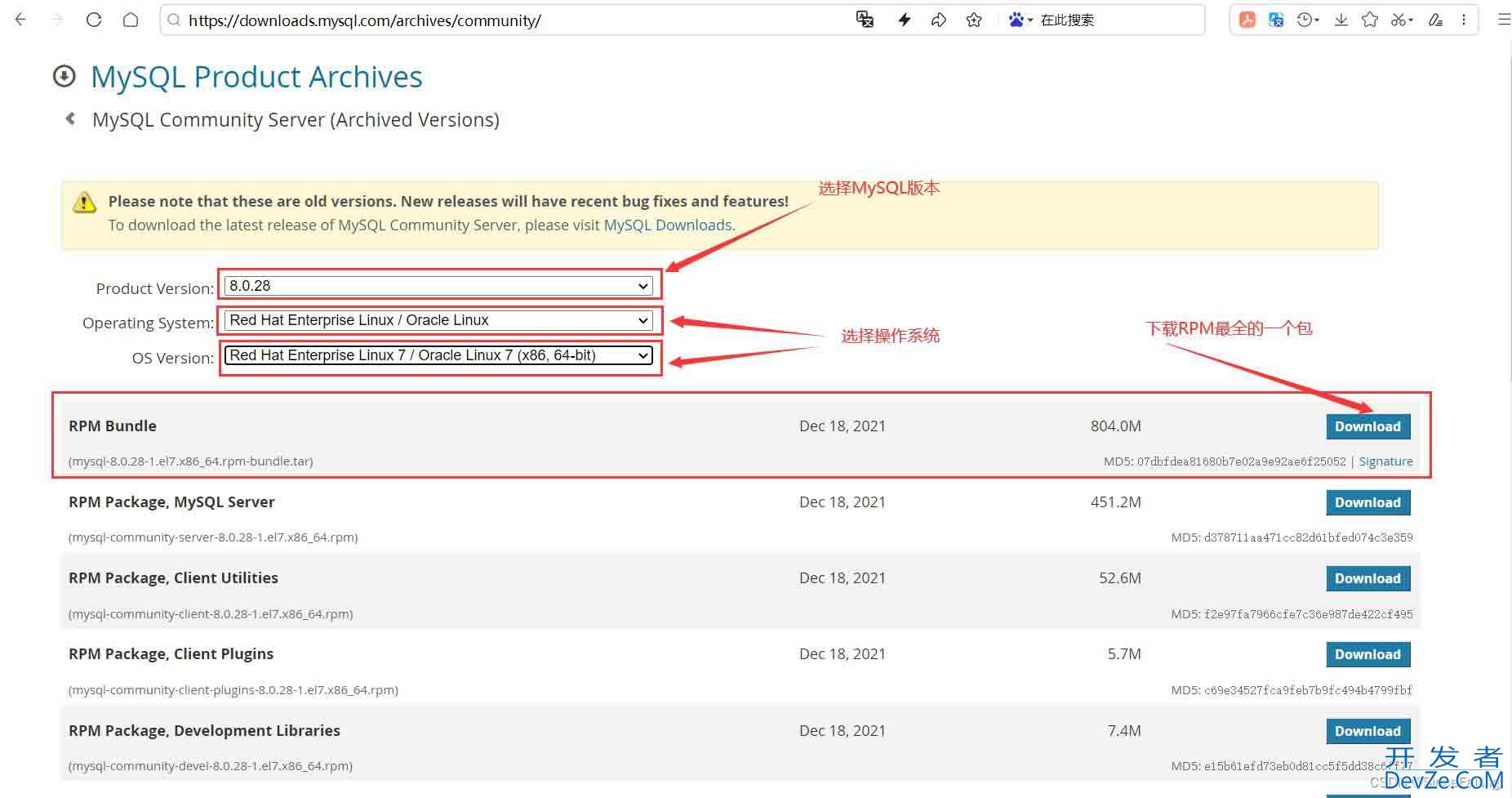Click the translate page icon in address bar
This screenshot has height=798, width=1512.
[865, 20]
